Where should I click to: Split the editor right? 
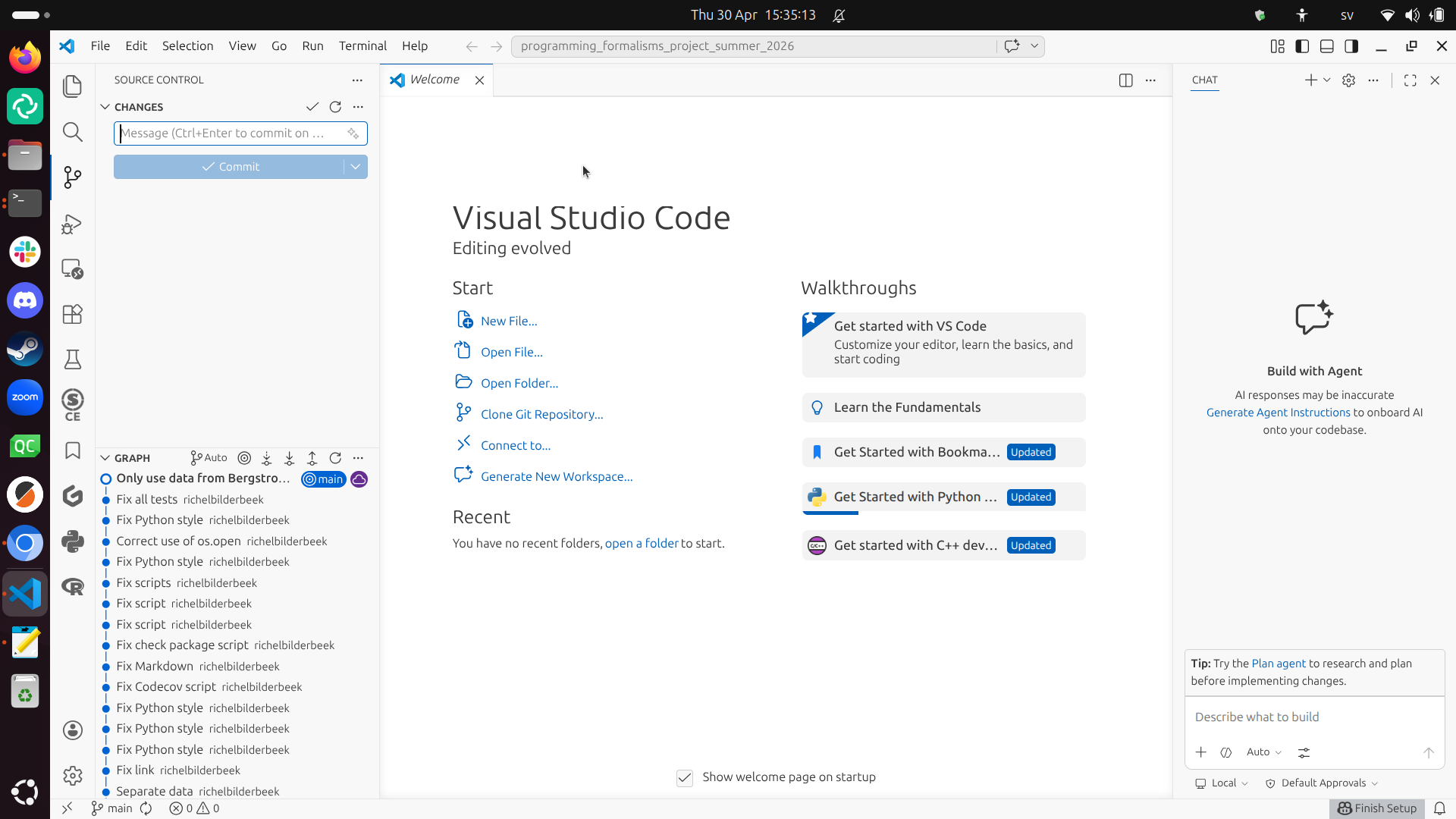pyautogui.click(x=1126, y=80)
